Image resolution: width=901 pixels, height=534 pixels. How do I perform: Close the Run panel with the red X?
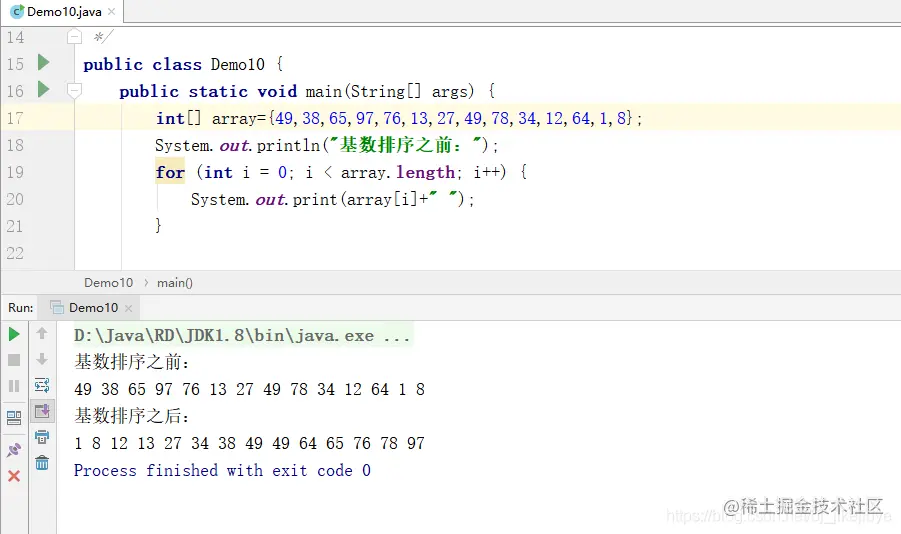[x=14, y=476]
